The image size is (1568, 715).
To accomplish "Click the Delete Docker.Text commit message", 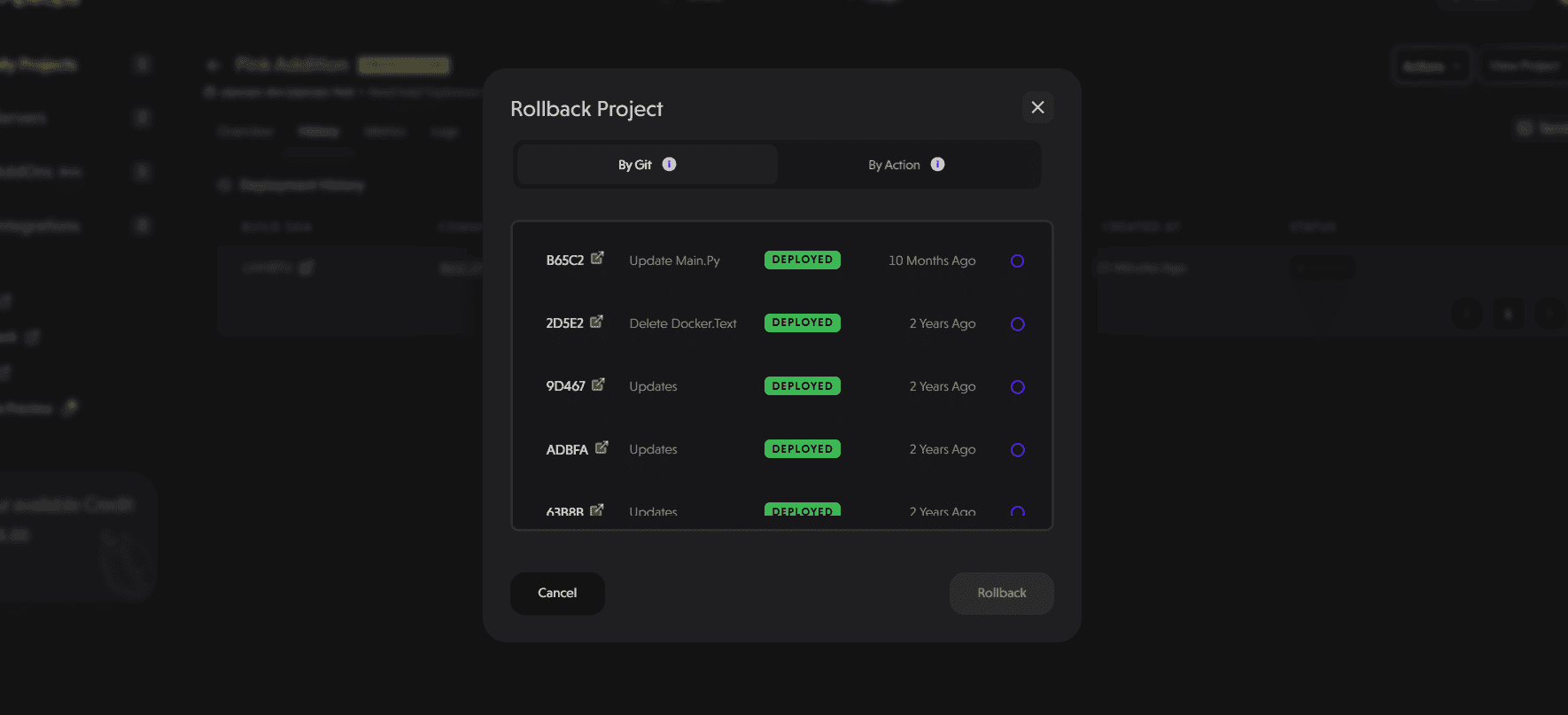I will (682, 323).
